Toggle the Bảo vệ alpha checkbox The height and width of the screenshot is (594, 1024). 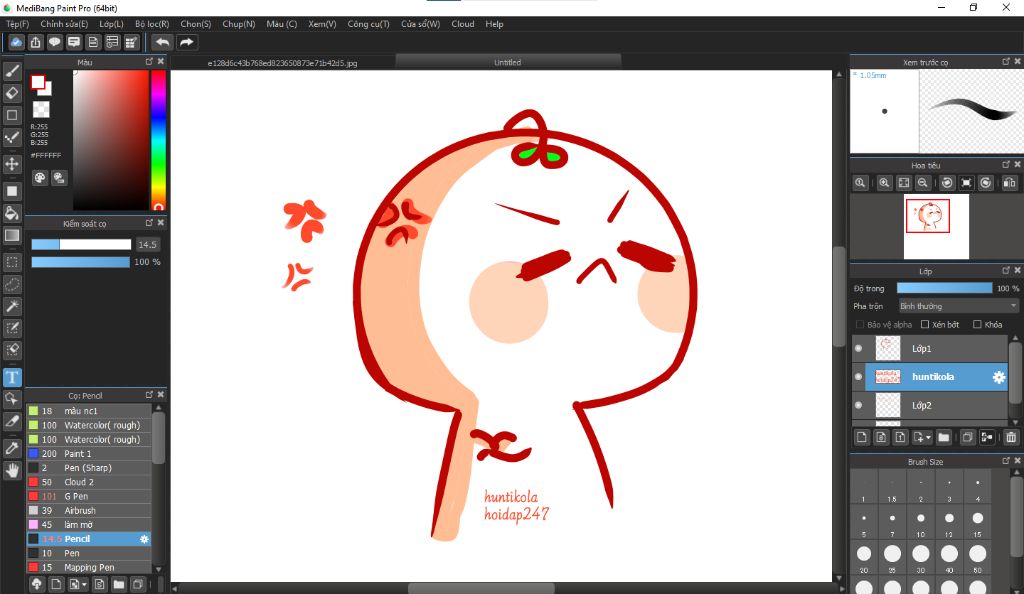pyautogui.click(x=859, y=324)
